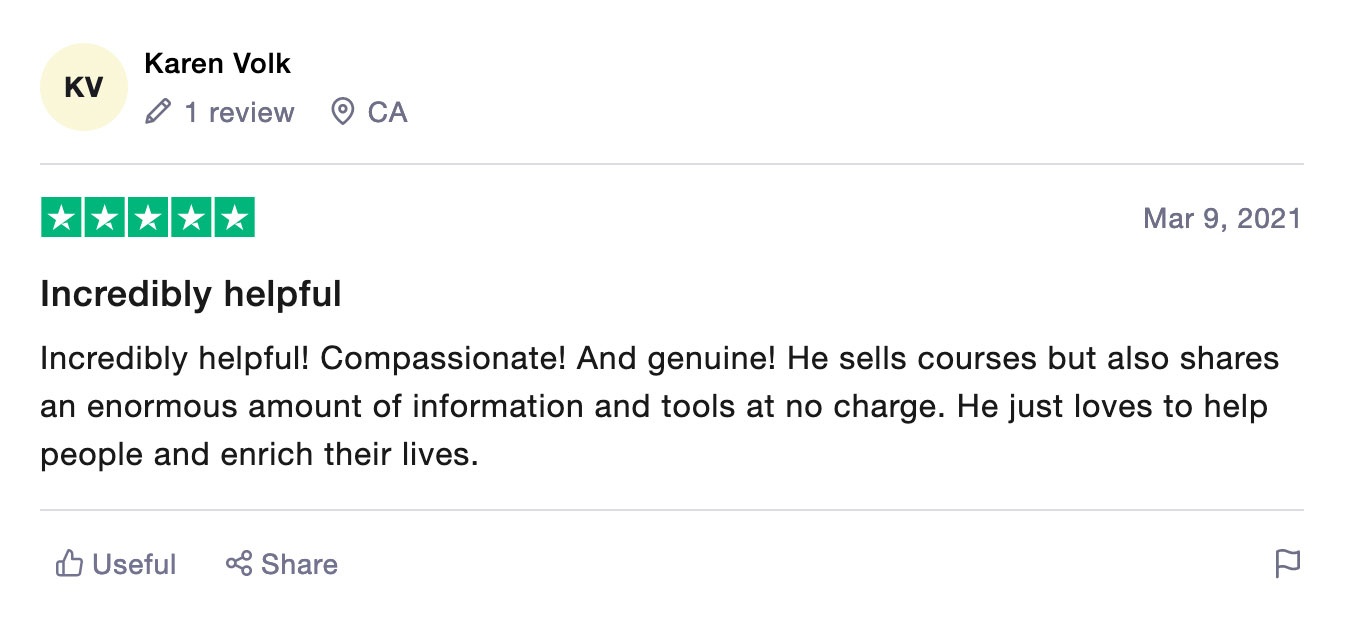This screenshot has width=1346, height=622.
Task: Click the "1 review" text
Action: [x=239, y=112]
